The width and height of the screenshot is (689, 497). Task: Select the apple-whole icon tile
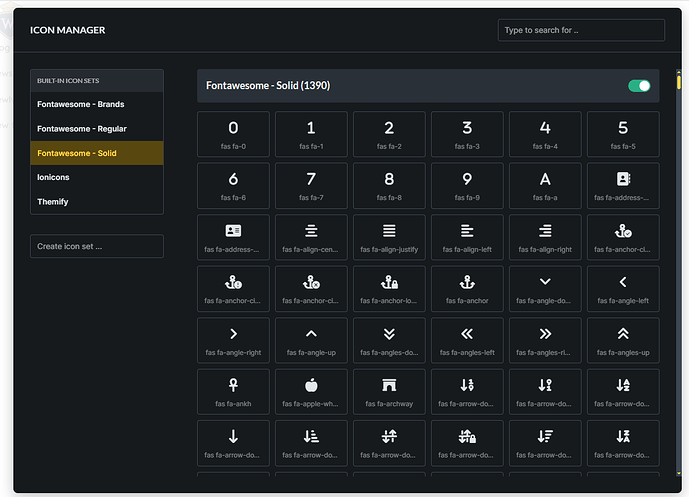(x=311, y=392)
